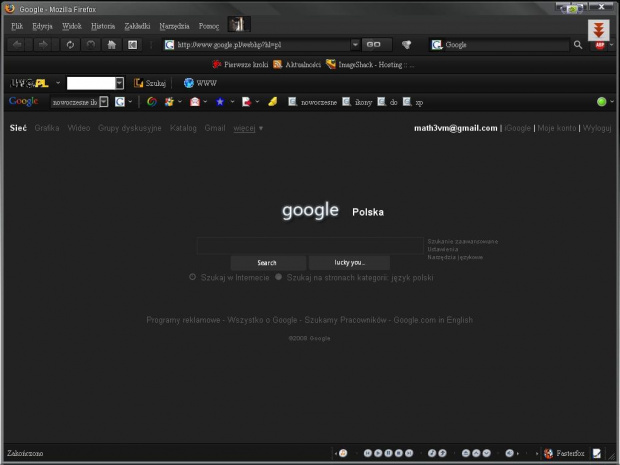Click the Gmail envelope icon on toolbar

point(195,102)
